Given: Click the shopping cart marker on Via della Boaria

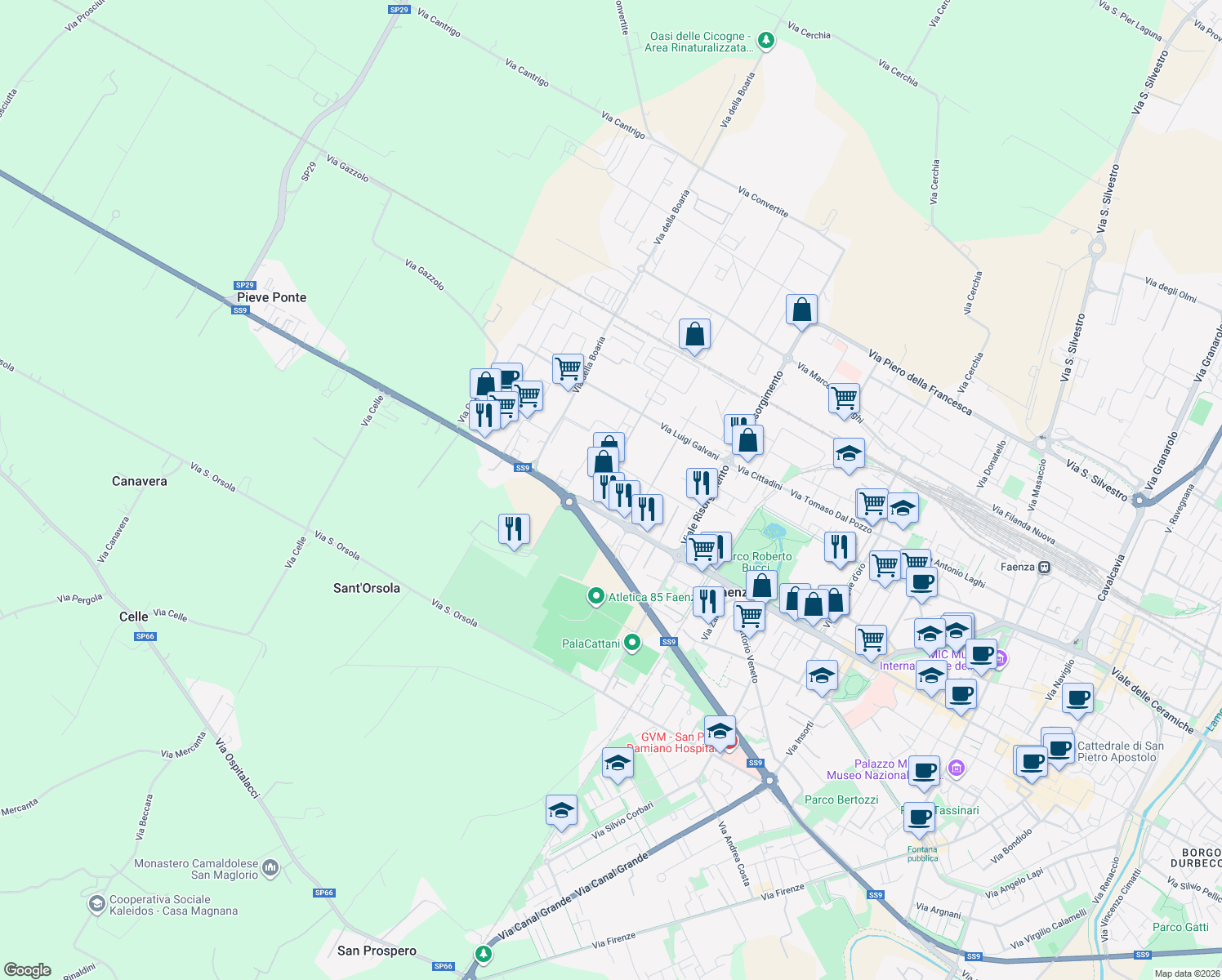Looking at the screenshot, I should coord(569,370).
